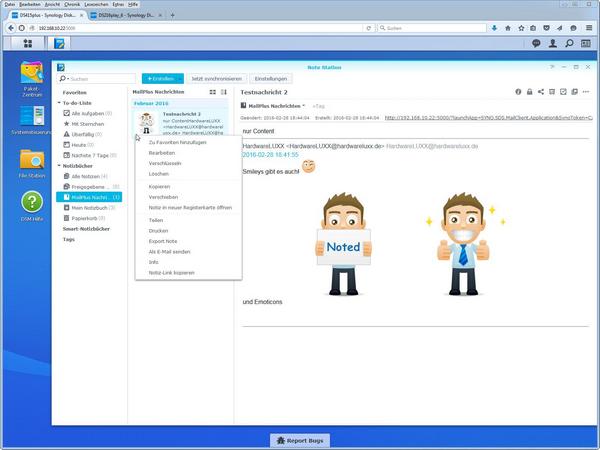
Task: Open Einstellungen button
Action: [x=271, y=78]
